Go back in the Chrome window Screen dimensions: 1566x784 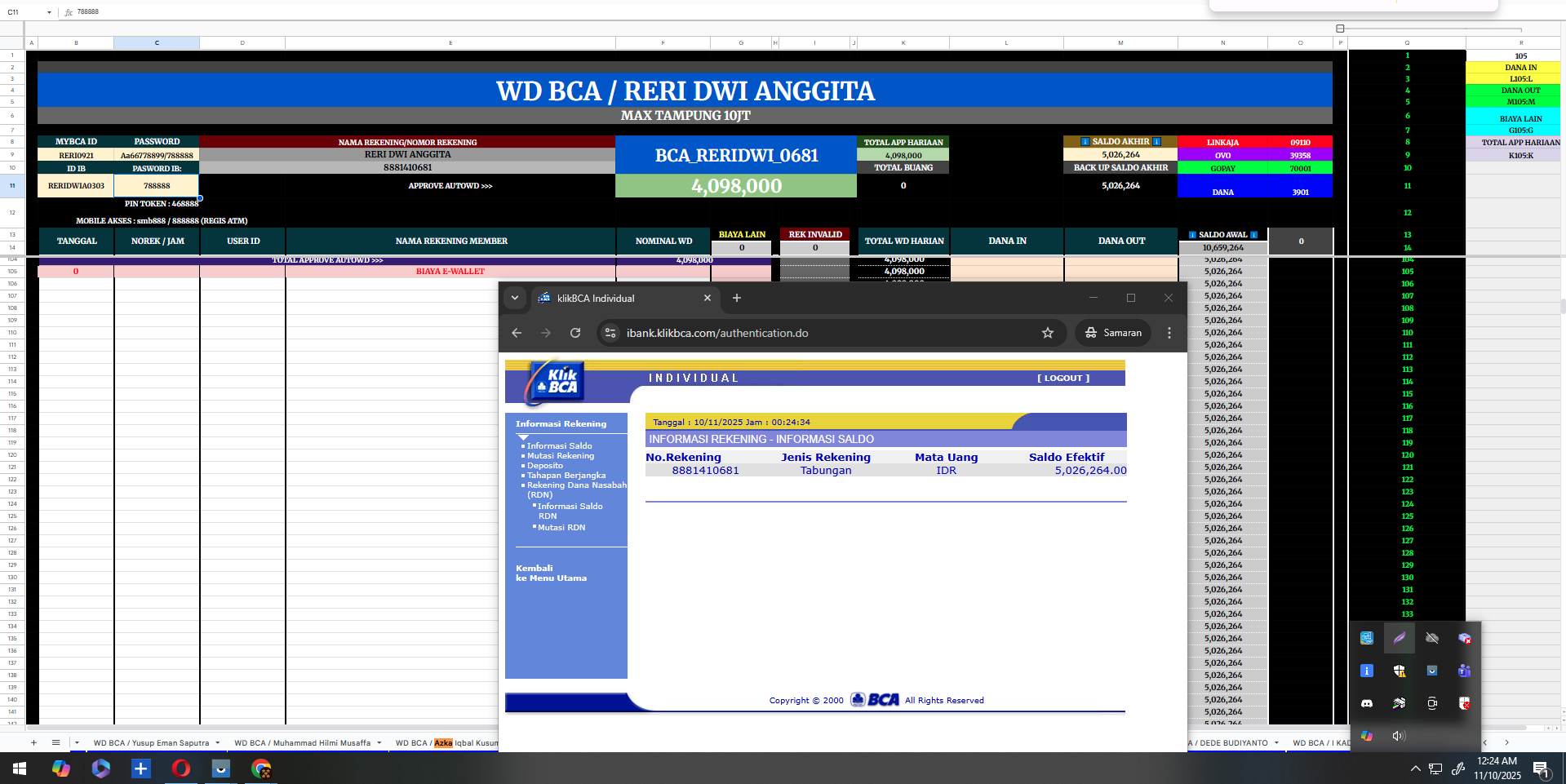[x=517, y=333]
